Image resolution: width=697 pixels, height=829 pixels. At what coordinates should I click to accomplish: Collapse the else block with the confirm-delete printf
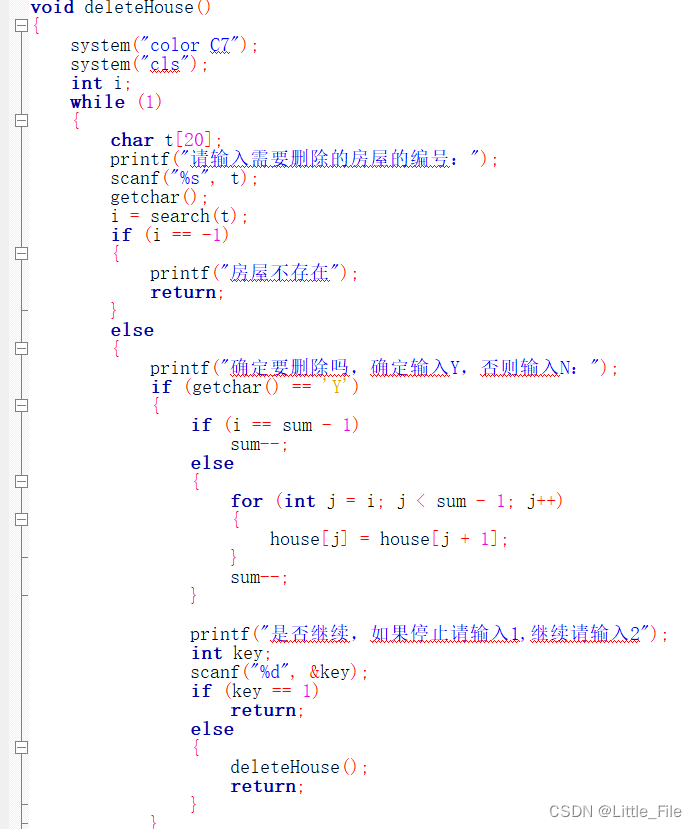click(x=21, y=348)
